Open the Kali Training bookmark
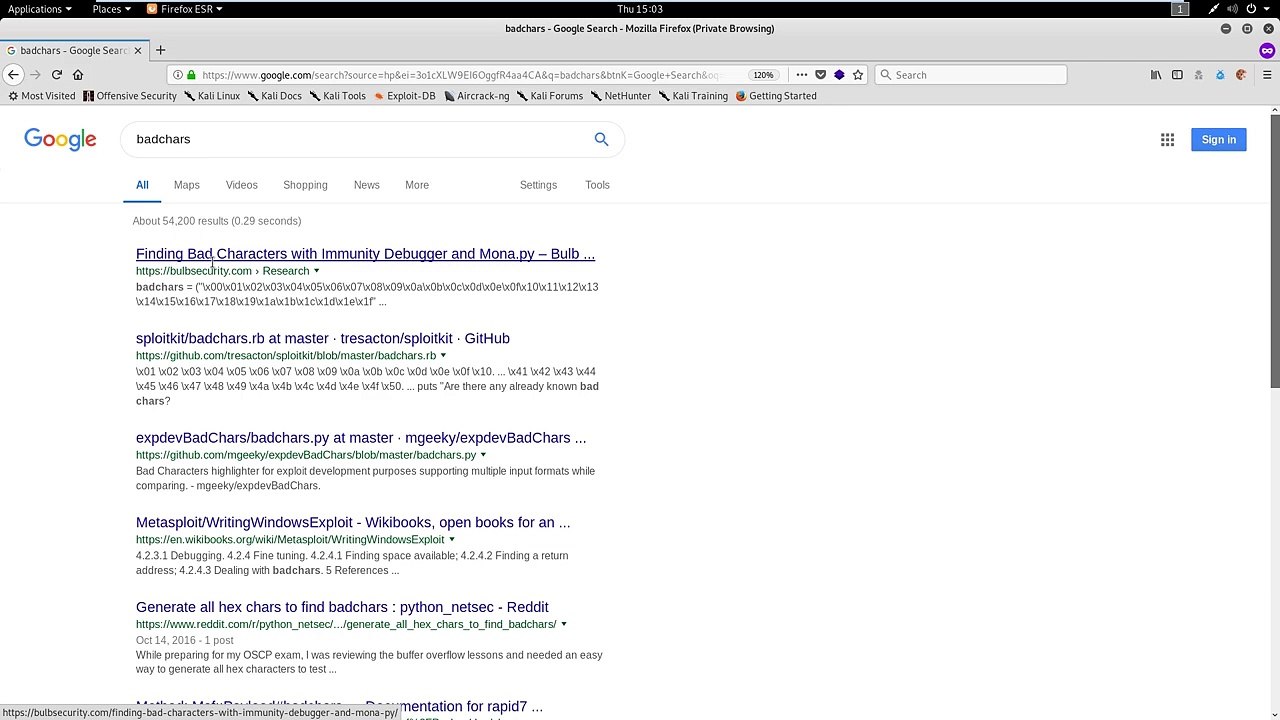This screenshot has height=720, width=1280. 693,96
